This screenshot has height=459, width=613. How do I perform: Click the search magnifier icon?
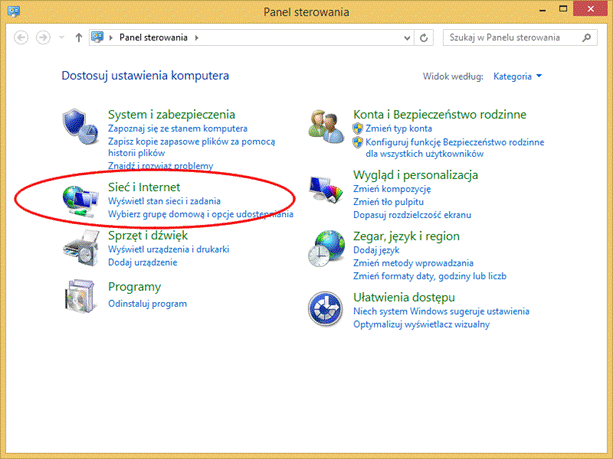point(586,38)
